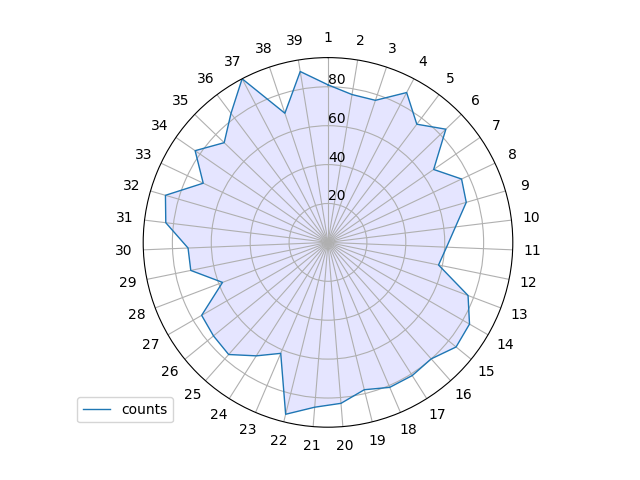This screenshot has width=640, height=480.
Task: Click the axis label 31
Action: coord(124,218)
